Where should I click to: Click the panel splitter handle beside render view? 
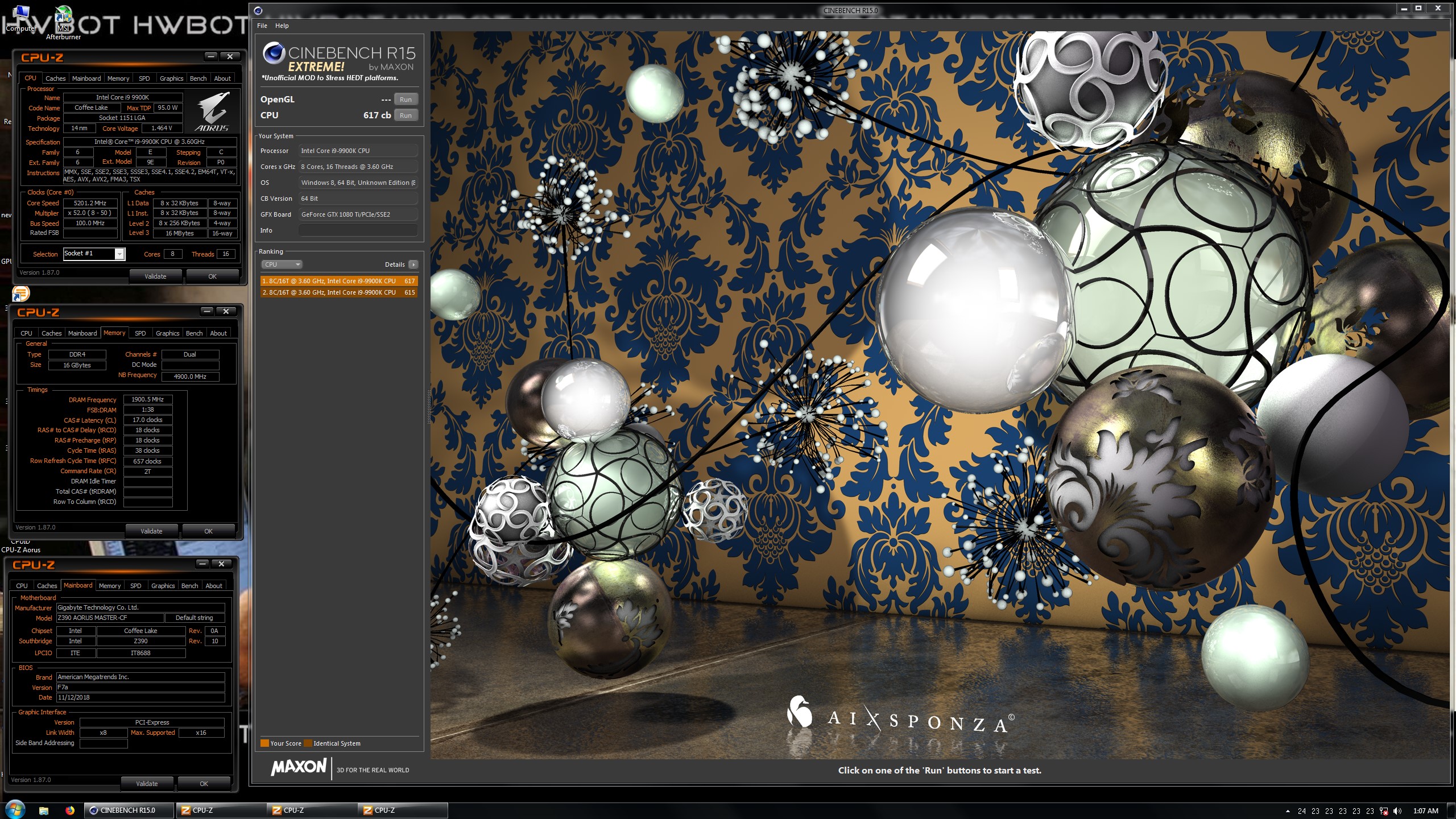pos(429,407)
